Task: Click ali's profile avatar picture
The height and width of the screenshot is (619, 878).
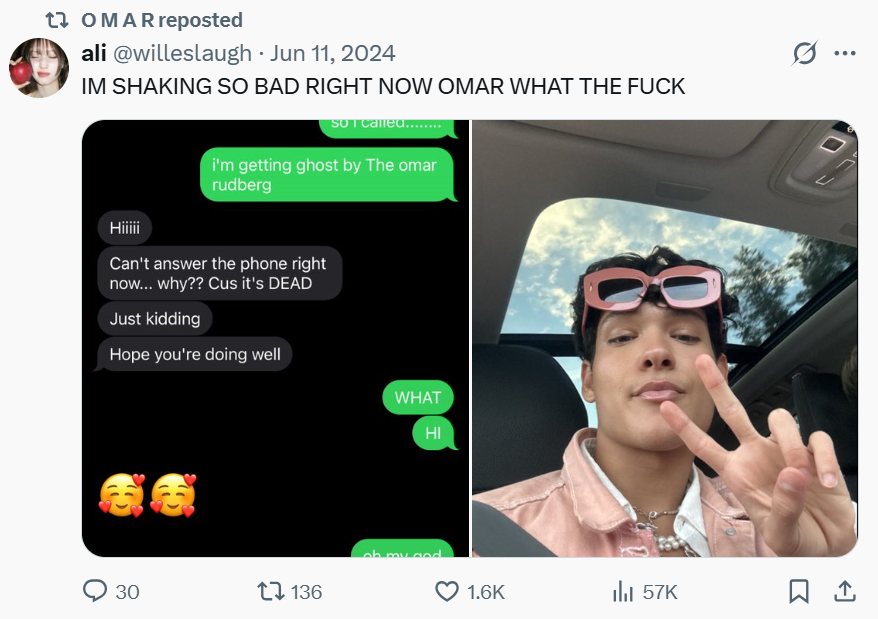Action: coord(39,68)
